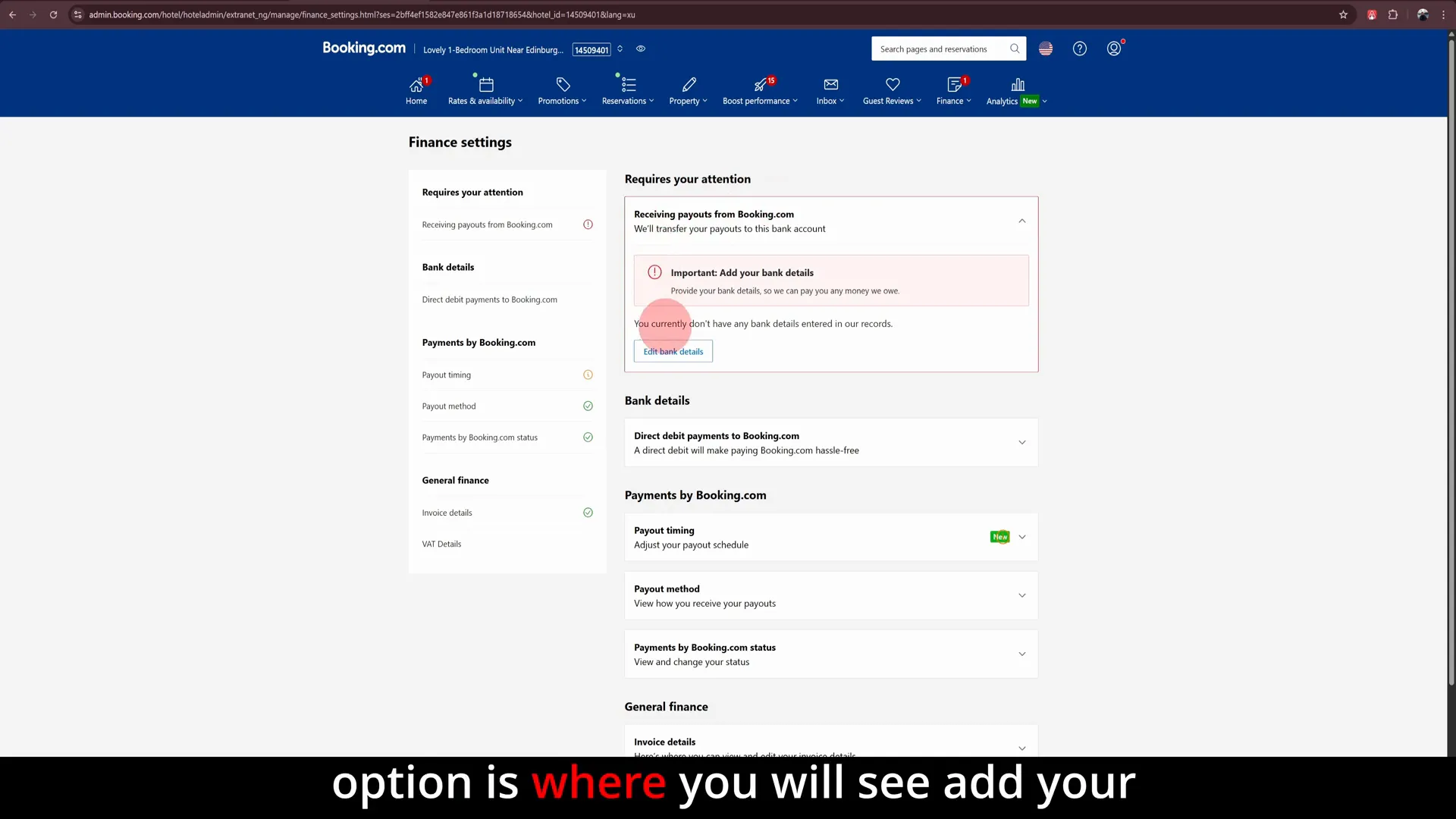Click the New badge on Payout timing
This screenshot has width=1456, height=819.
click(x=1000, y=537)
